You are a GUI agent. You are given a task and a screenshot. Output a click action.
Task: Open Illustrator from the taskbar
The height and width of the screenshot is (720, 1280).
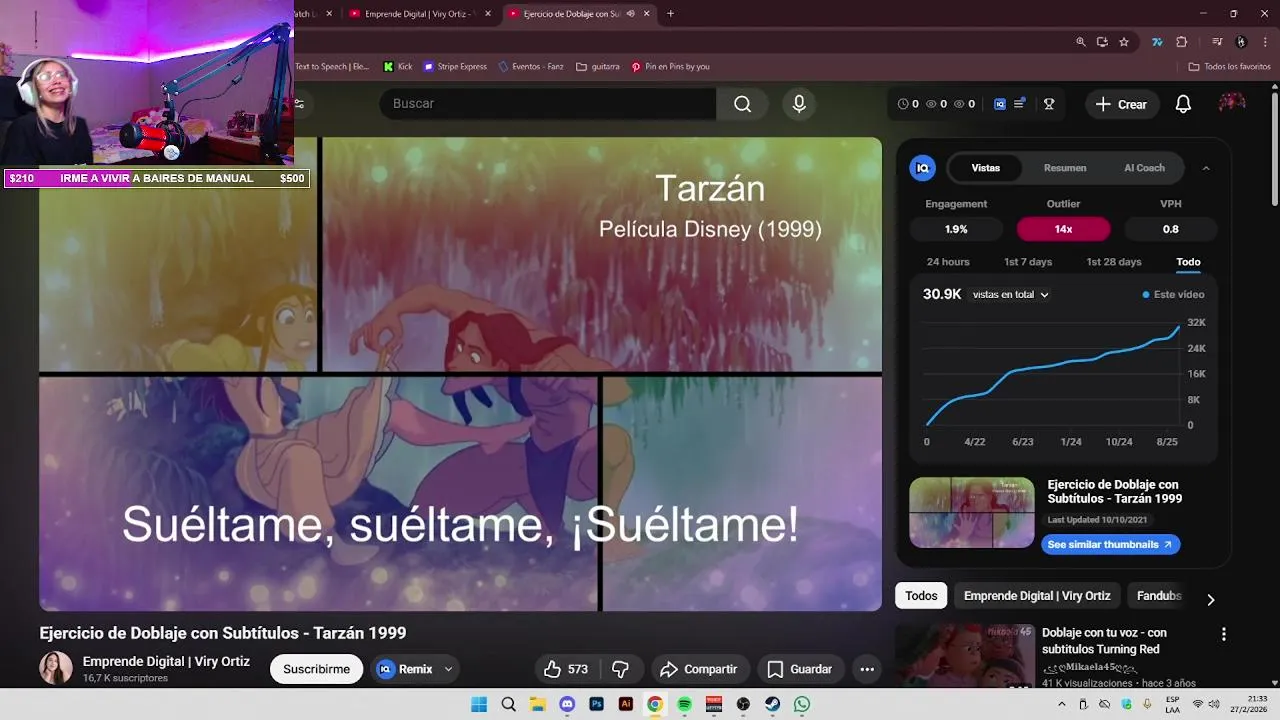coord(626,704)
